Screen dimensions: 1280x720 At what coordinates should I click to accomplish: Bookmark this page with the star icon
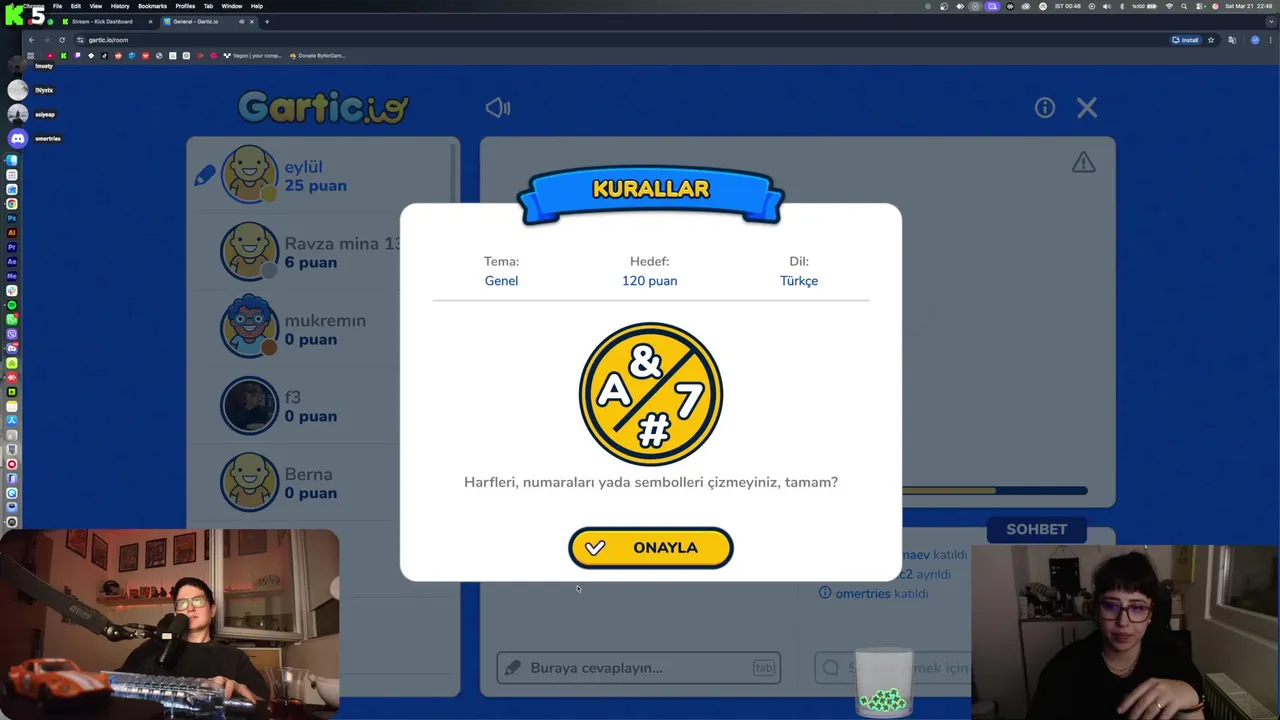(1211, 40)
